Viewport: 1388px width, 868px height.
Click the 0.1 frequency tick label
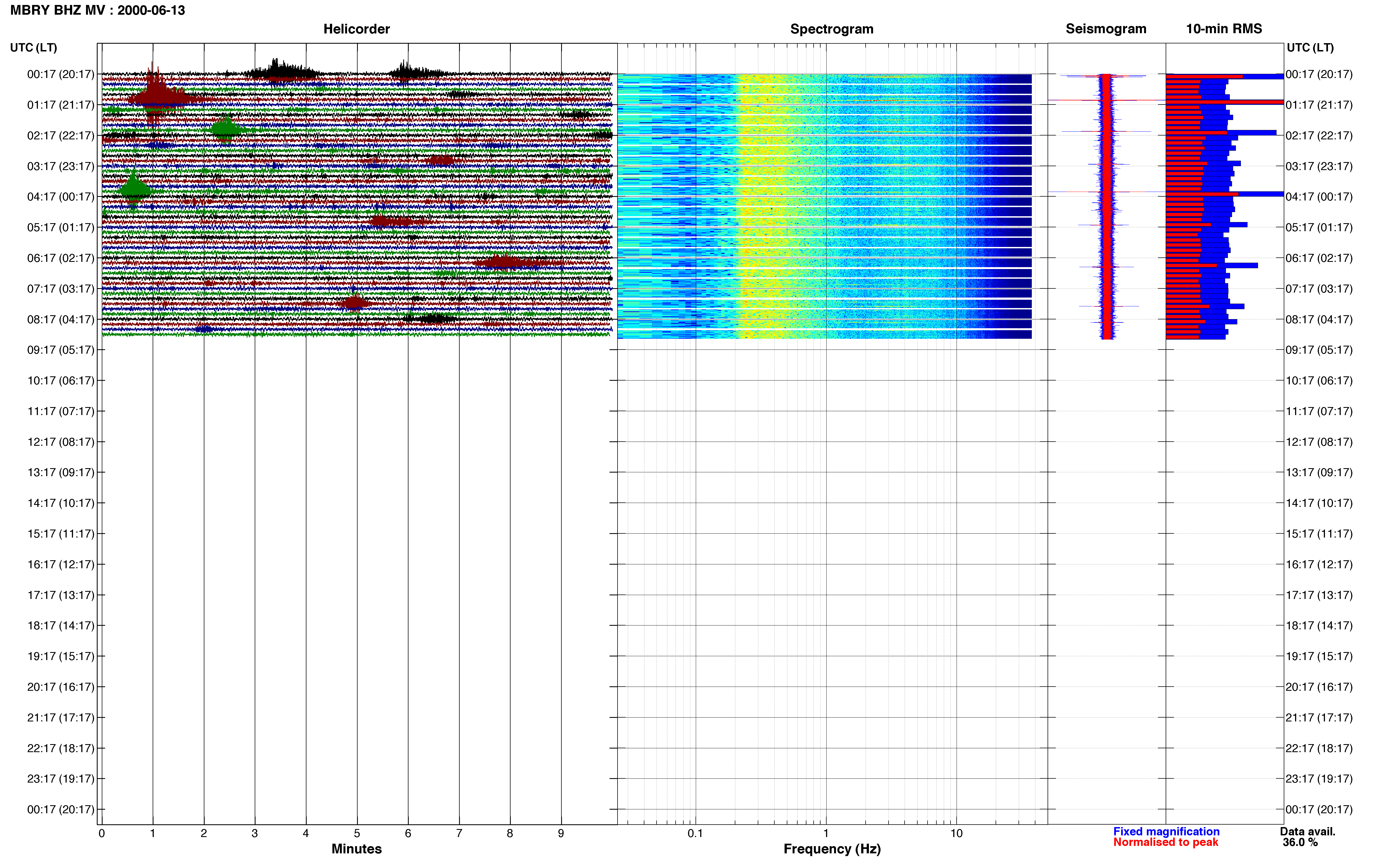(x=695, y=833)
